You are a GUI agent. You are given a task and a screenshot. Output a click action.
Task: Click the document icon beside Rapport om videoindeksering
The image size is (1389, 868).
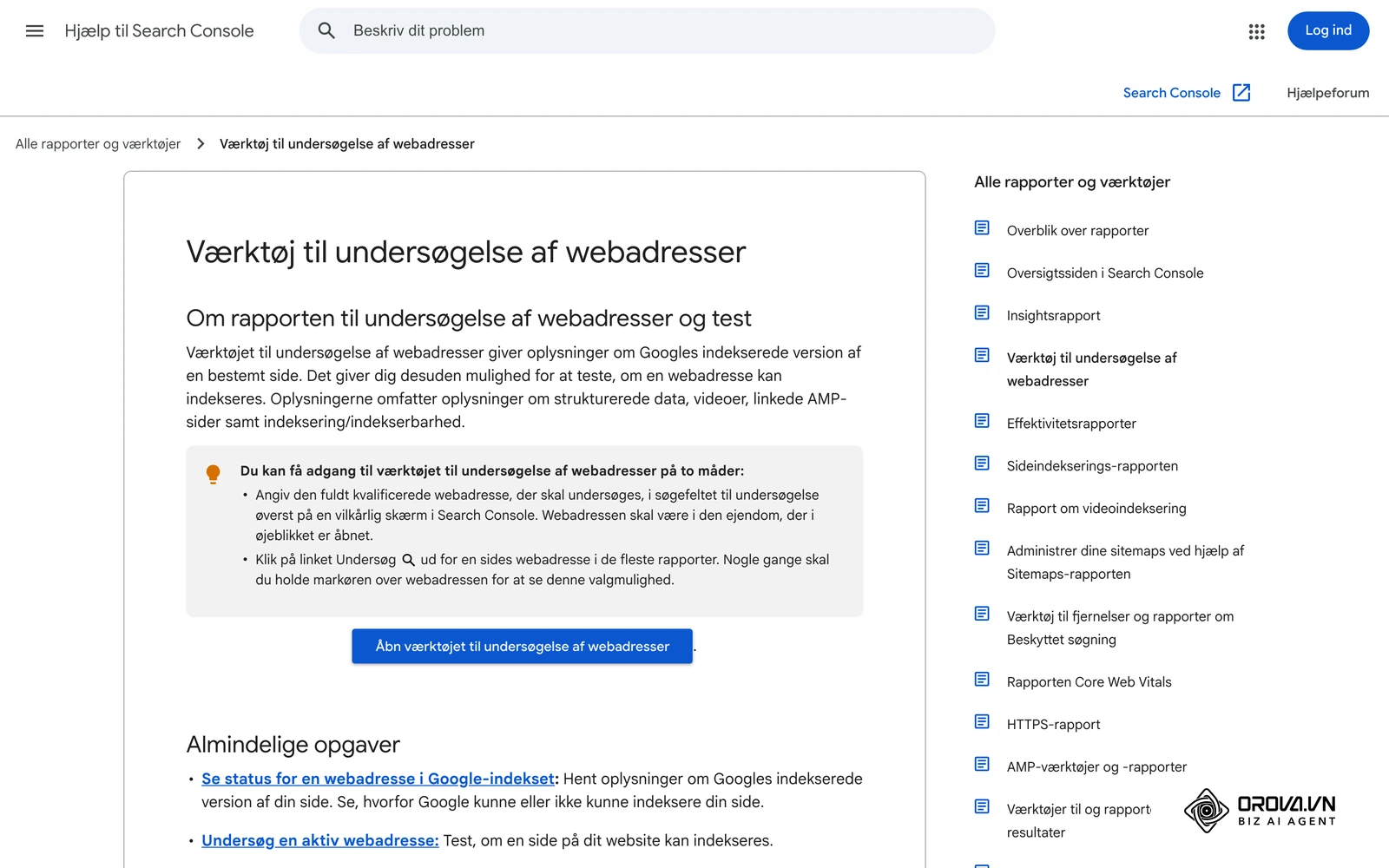click(982, 506)
